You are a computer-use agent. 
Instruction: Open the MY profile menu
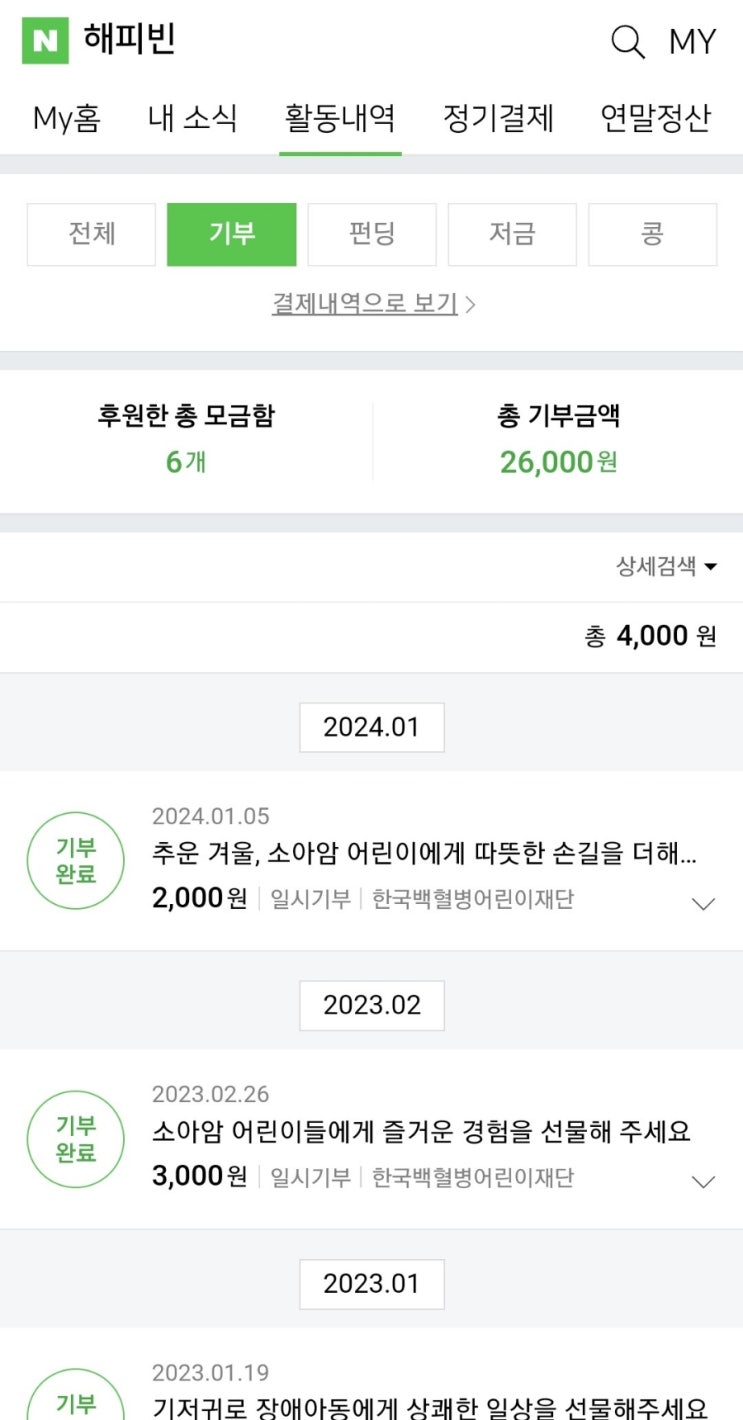[x=692, y=42]
